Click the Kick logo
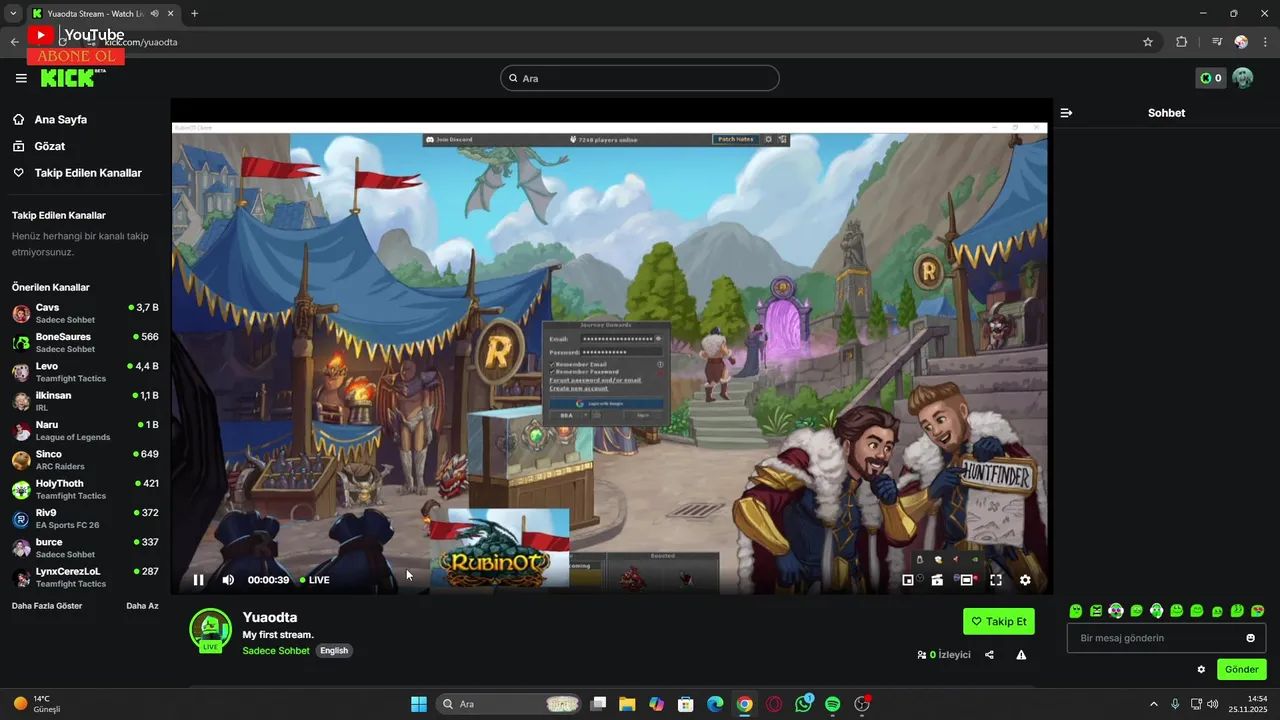Image resolution: width=1280 pixels, height=720 pixels. pos(72,78)
